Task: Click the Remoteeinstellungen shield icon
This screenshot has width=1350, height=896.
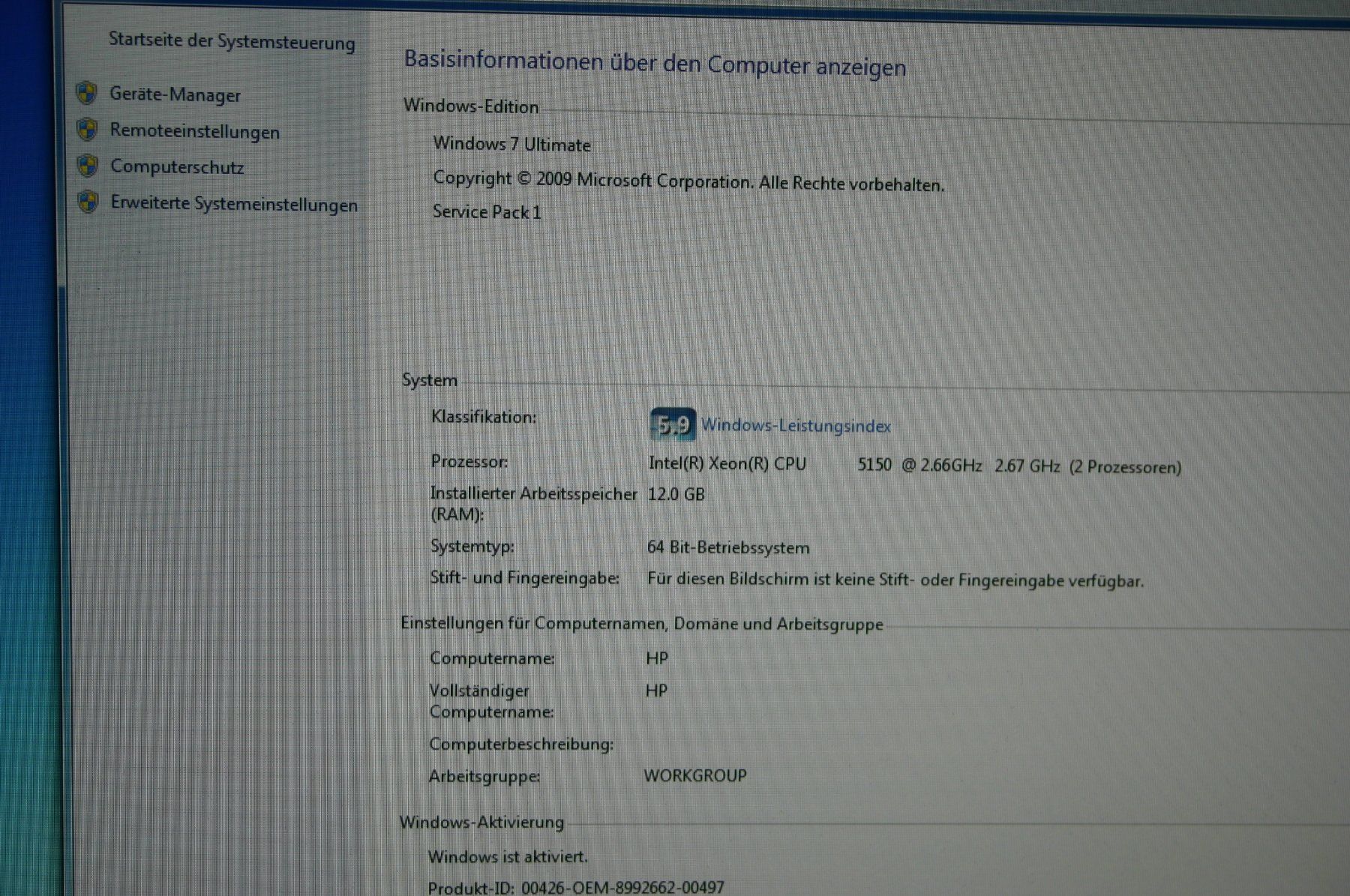Action: 87,130
